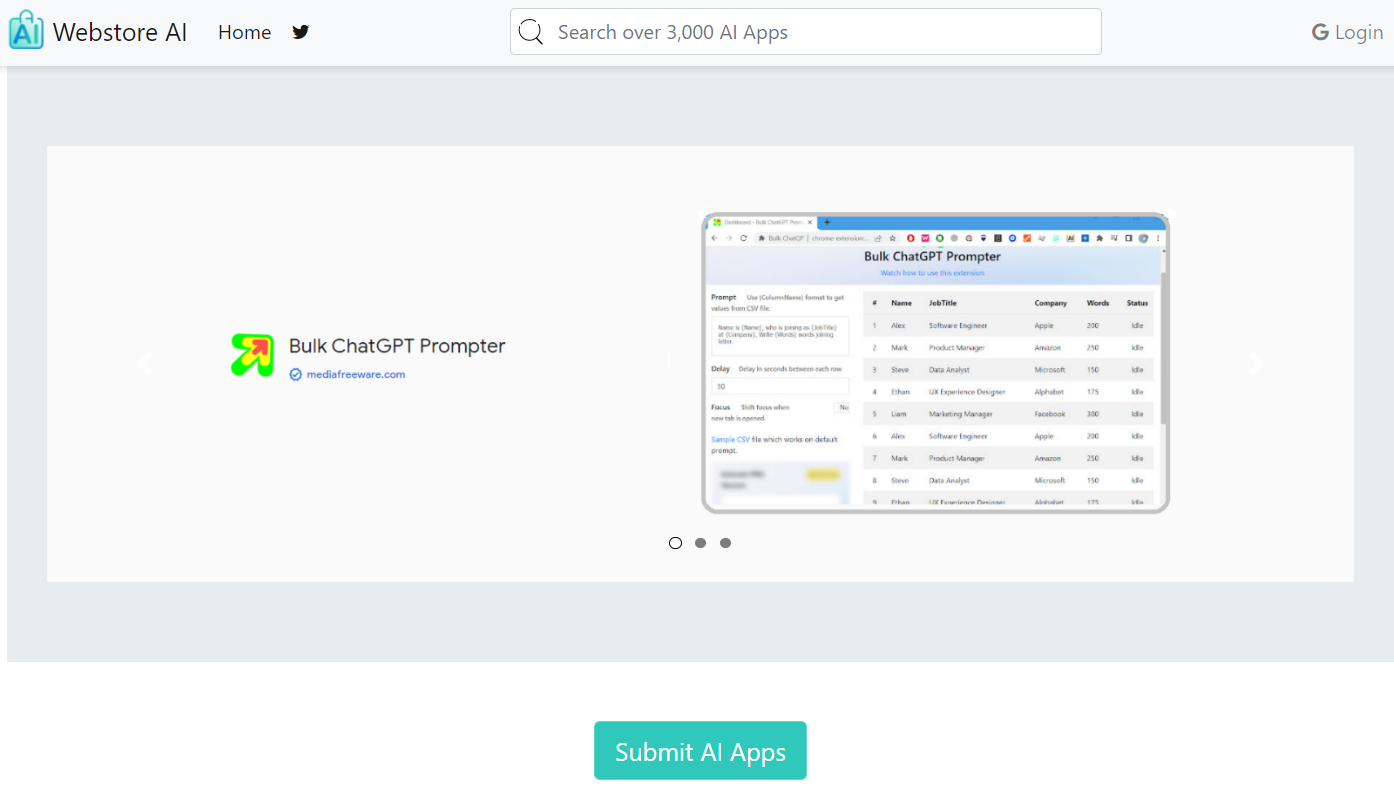Viewport: 1394px width, 801px height.
Task: Advance to next carousel slide arrow
Action: [1256, 364]
